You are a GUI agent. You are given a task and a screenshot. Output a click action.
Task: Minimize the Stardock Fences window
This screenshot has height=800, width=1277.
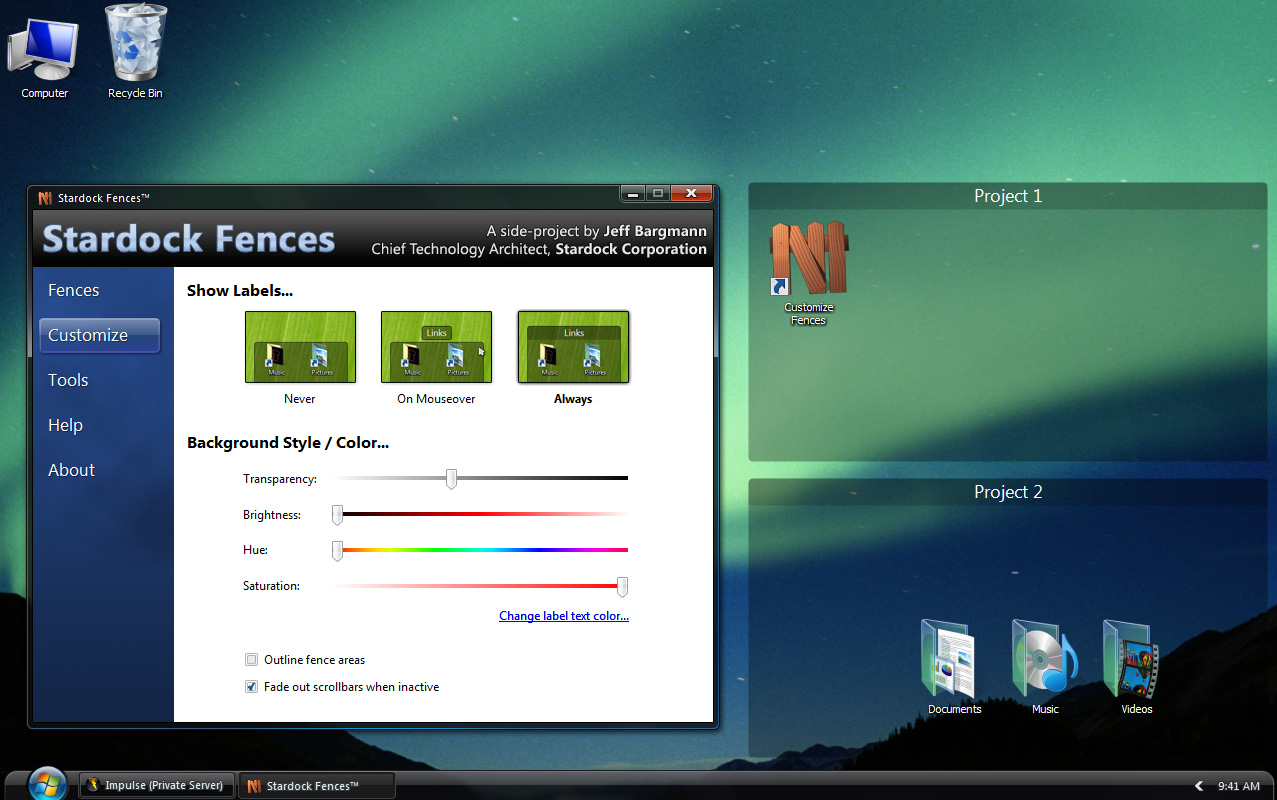(x=633, y=193)
